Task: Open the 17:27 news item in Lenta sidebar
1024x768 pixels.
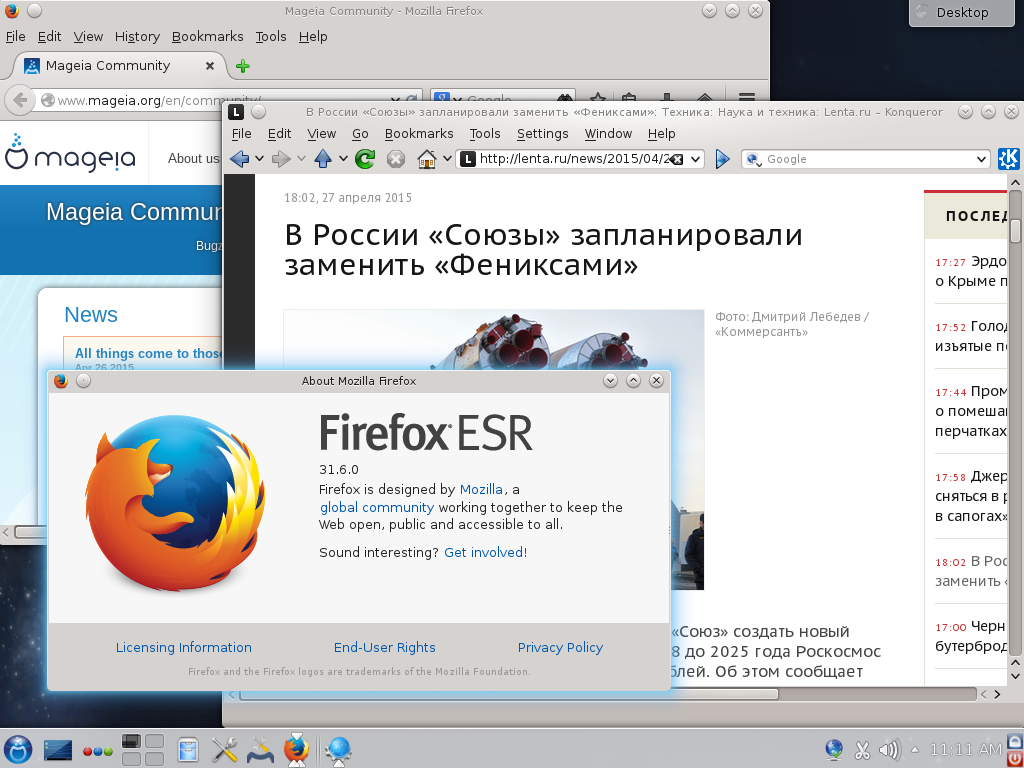Action: (970, 271)
